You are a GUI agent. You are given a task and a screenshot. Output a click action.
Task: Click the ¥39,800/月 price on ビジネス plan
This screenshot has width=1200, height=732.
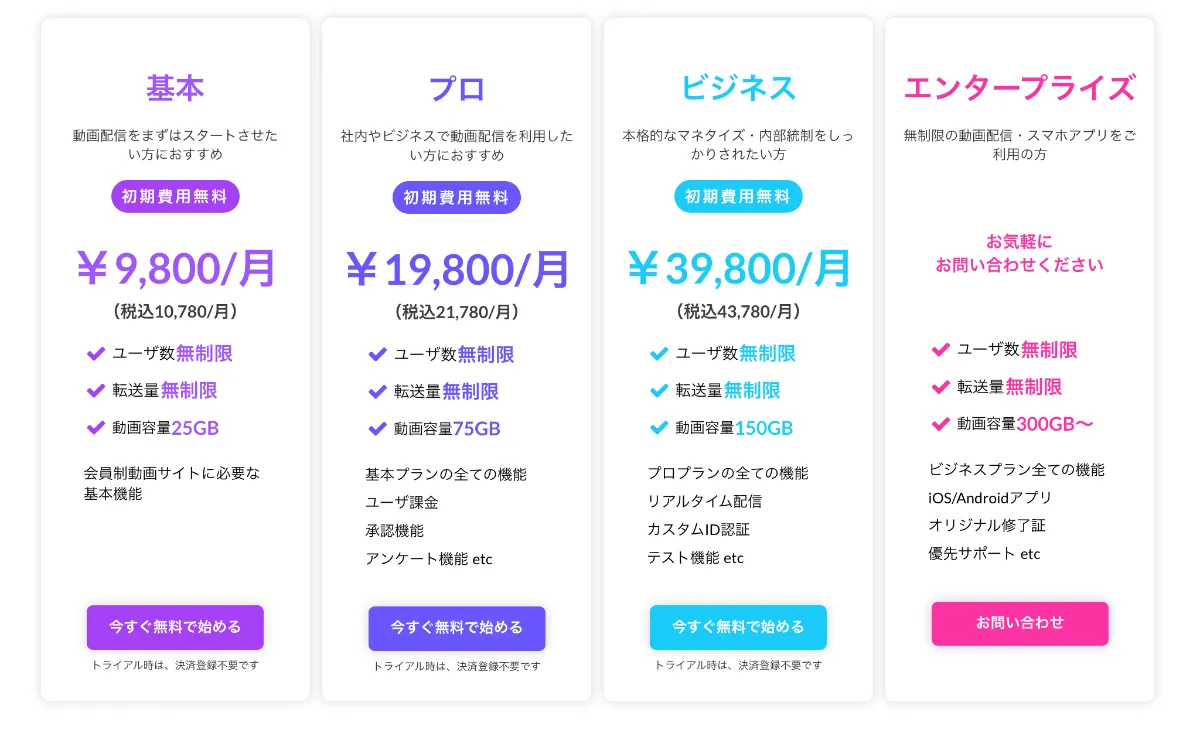tap(738, 267)
